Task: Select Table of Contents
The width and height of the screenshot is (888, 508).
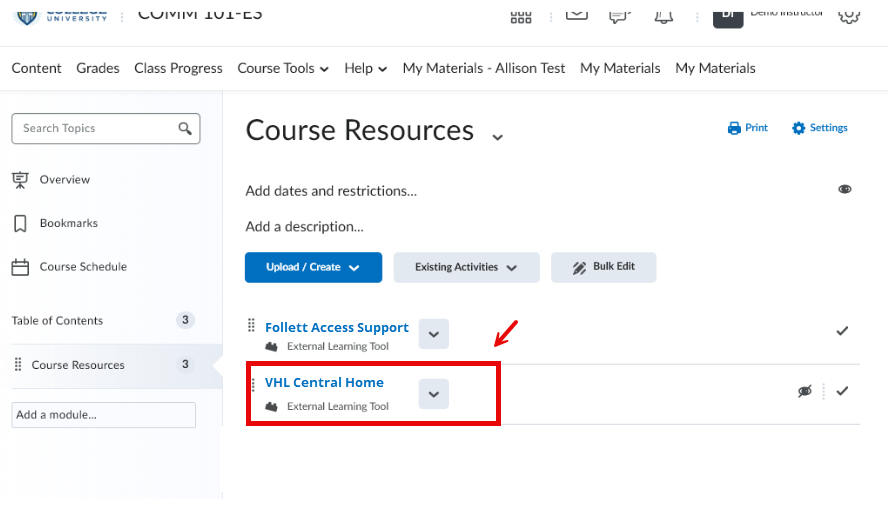Action: coord(57,321)
